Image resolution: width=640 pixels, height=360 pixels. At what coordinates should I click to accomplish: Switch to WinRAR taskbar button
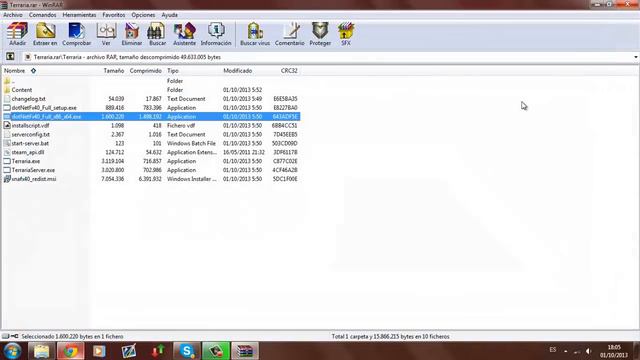[245, 351]
